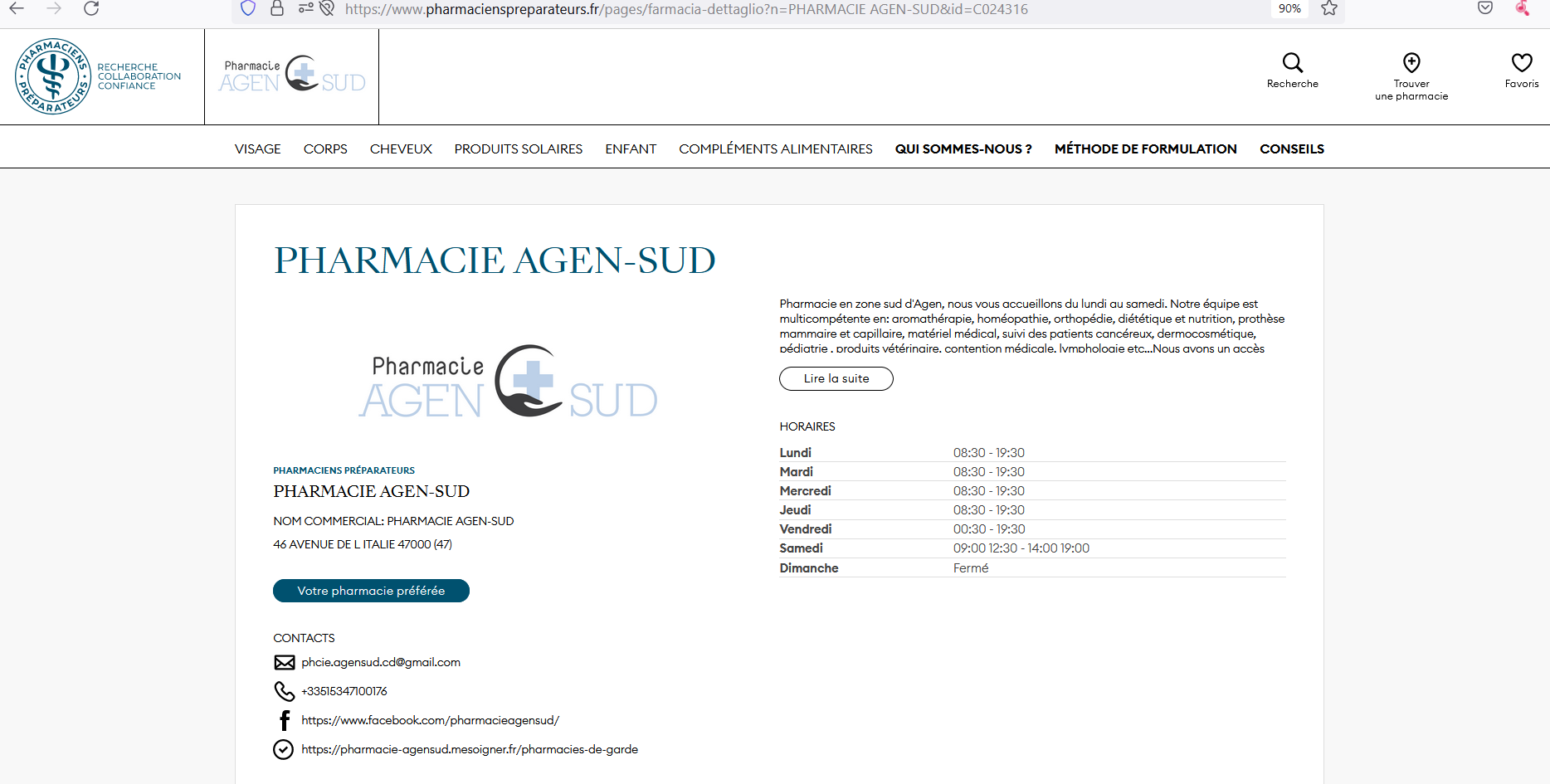The width and height of the screenshot is (1550, 784).
Task: Open Favoris heart icon
Action: pyautogui.click(x=1522, y=62)
